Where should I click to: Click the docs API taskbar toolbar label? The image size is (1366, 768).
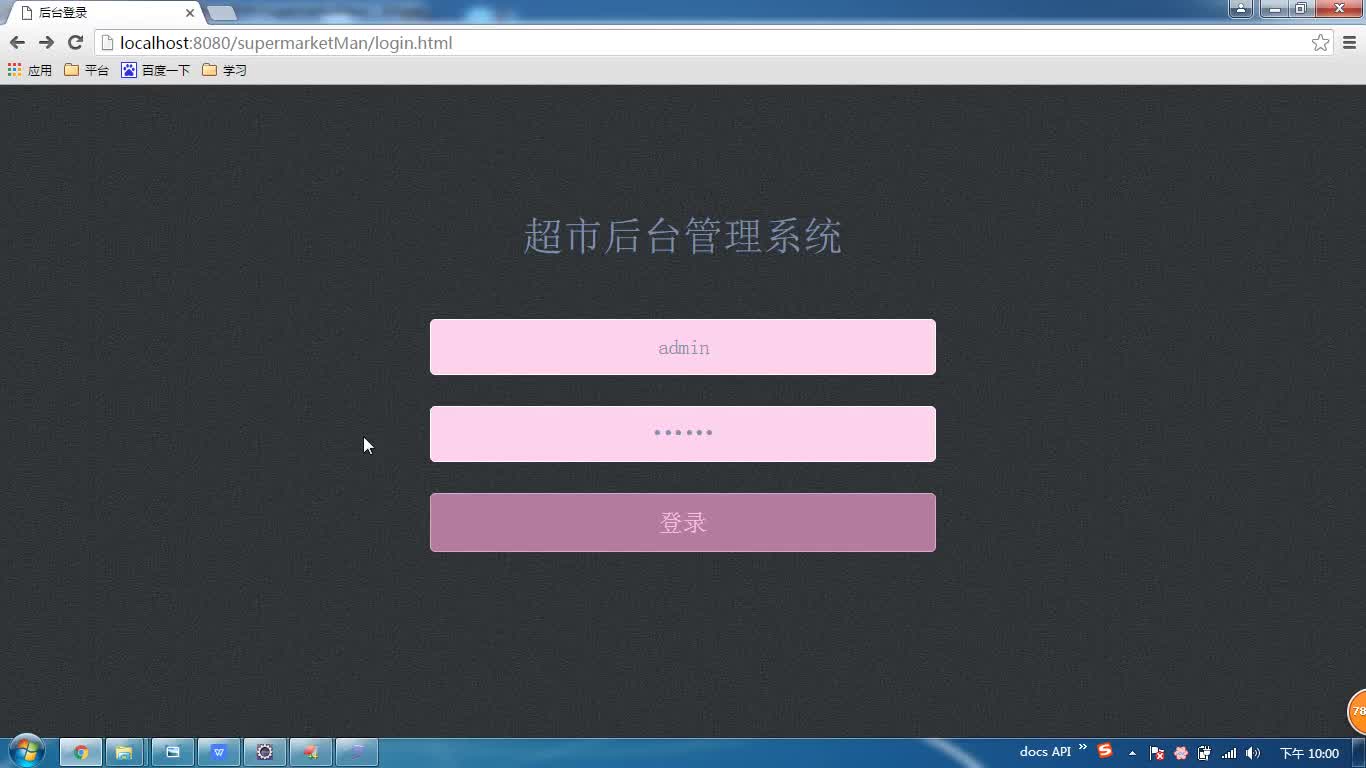click(1045, 752)
